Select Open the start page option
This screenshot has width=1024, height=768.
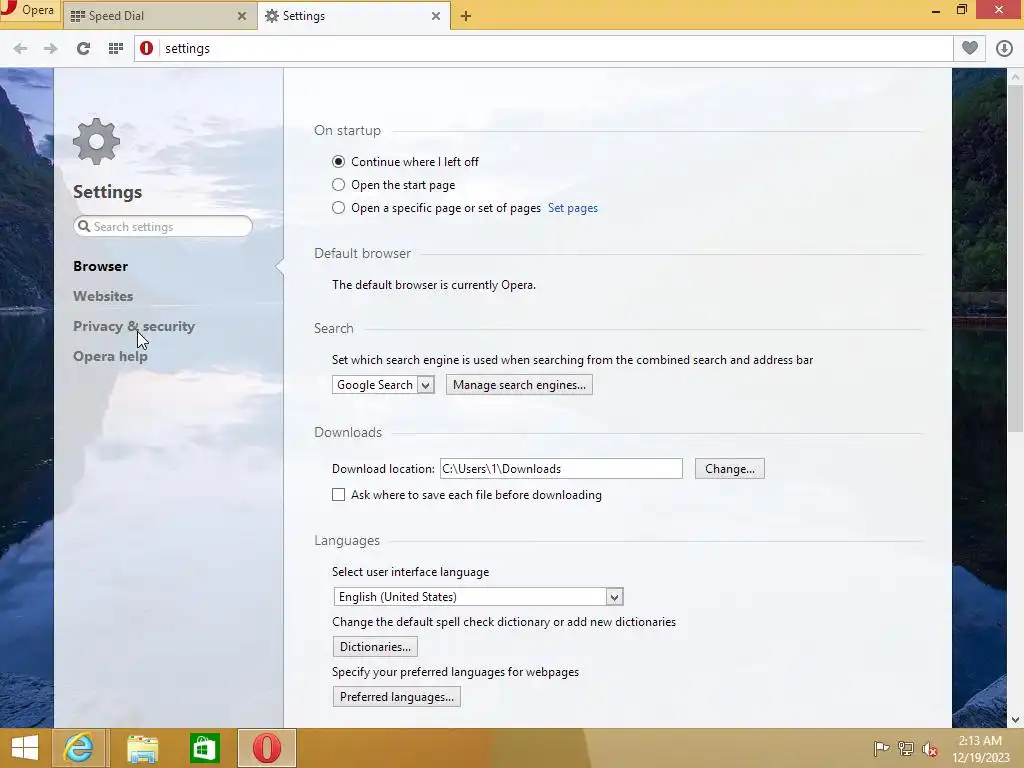tap(338, 185)
